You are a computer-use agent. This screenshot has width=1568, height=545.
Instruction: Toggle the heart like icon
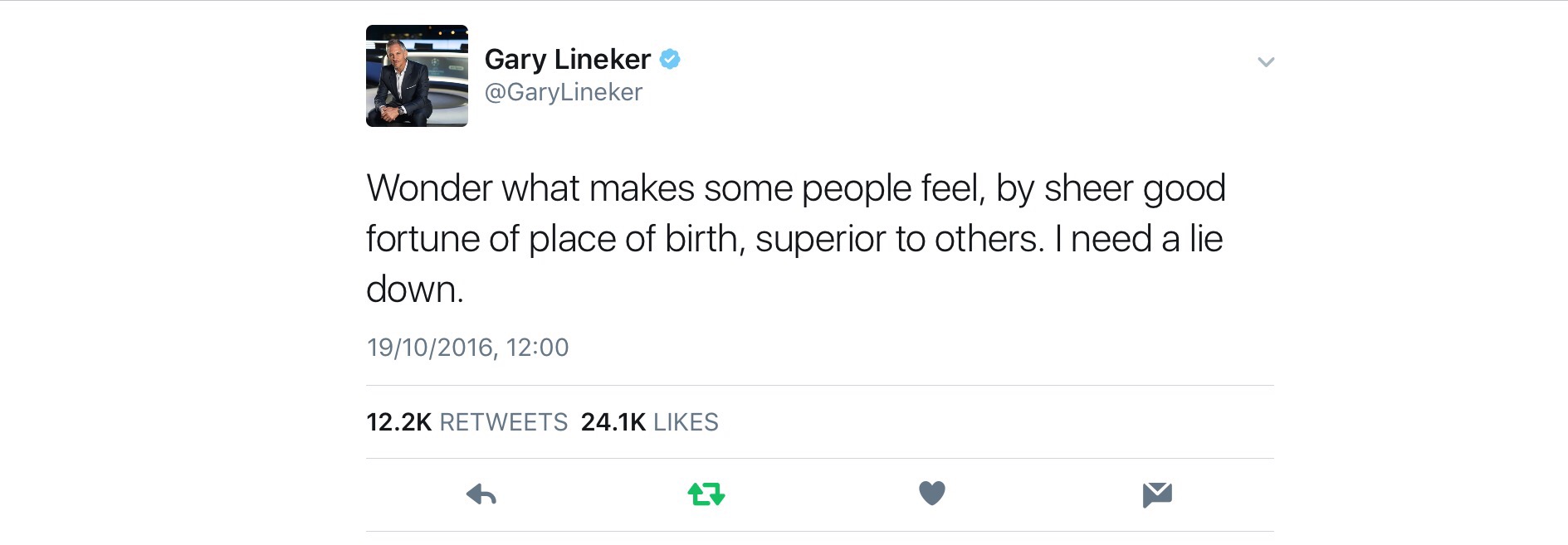coord(932,494)
